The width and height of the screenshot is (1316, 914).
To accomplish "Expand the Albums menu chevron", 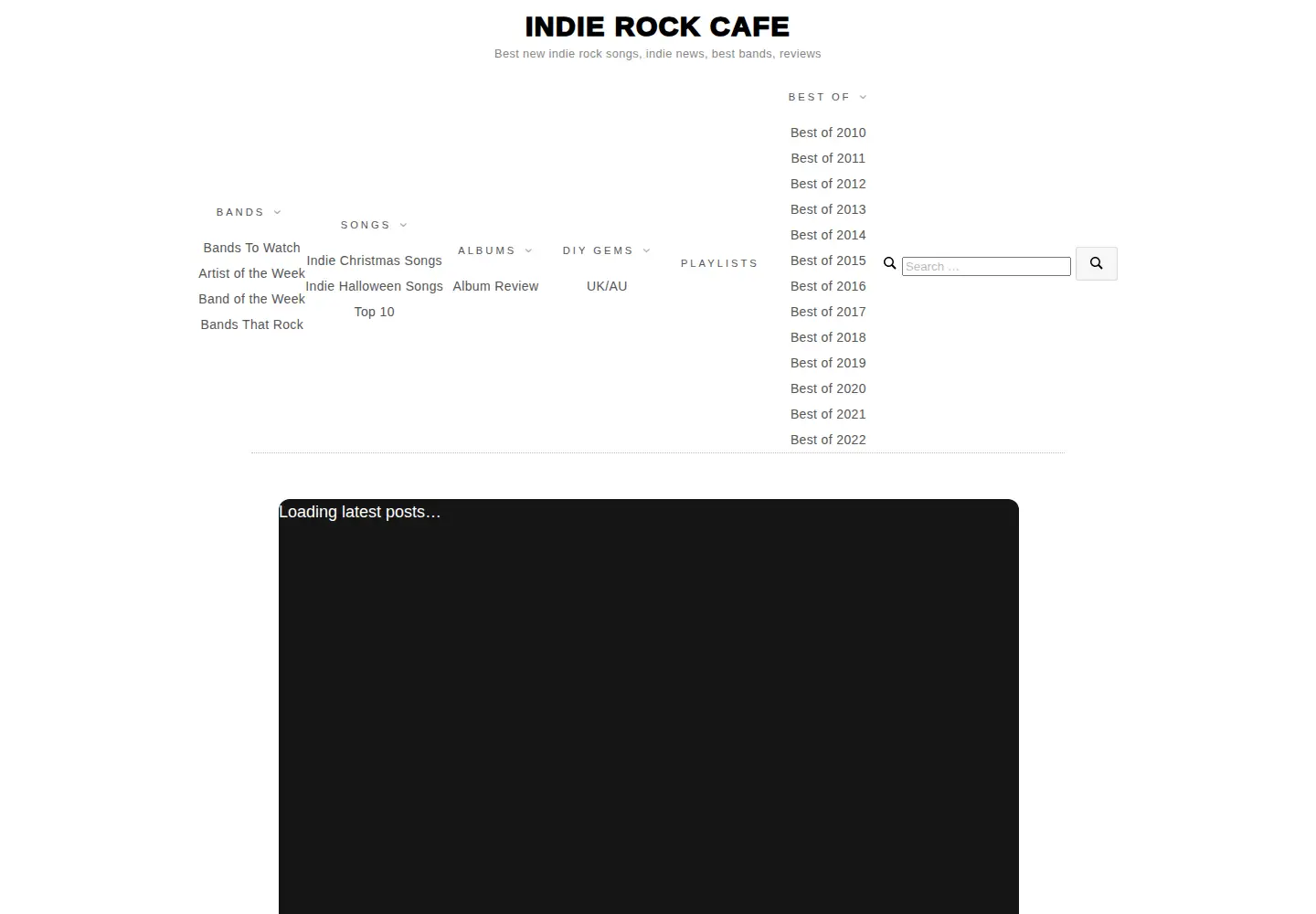I will pyautogui.click(x=528, y=250).
